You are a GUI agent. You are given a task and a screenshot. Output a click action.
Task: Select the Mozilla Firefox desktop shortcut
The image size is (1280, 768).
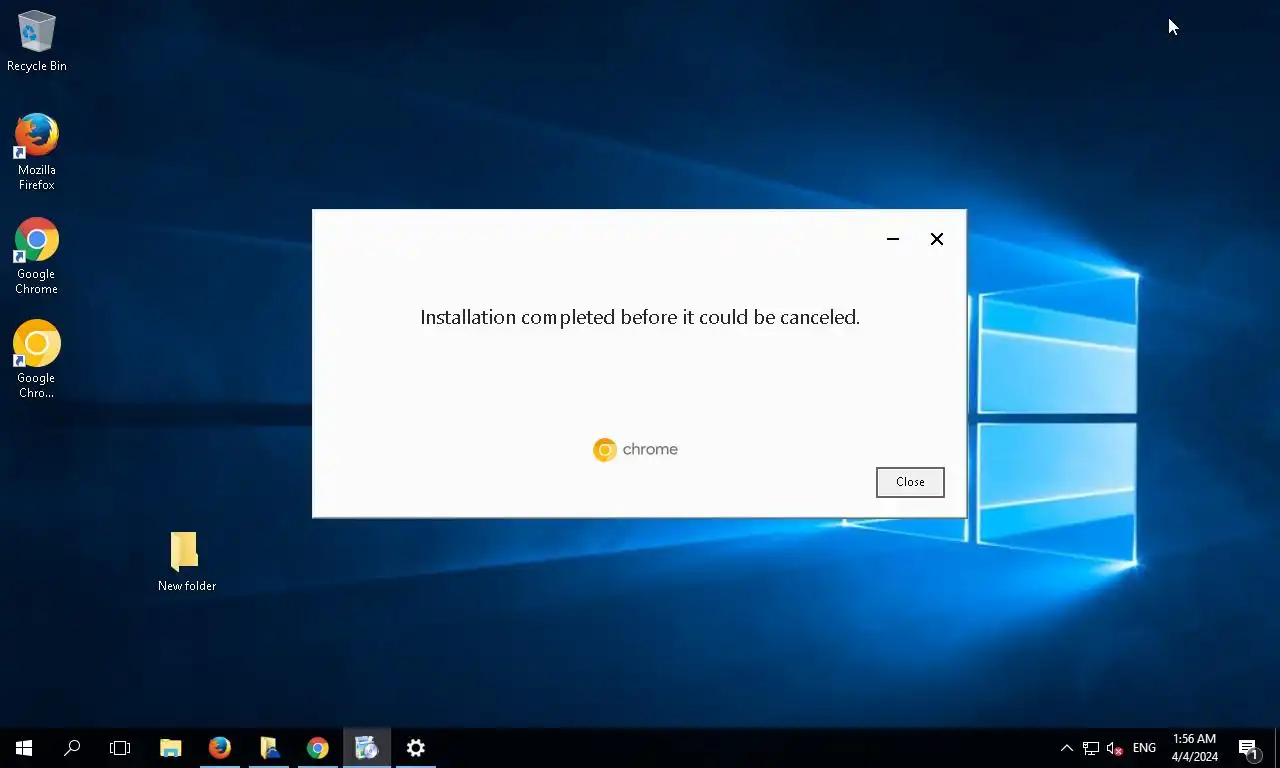[x=37, y=152]
